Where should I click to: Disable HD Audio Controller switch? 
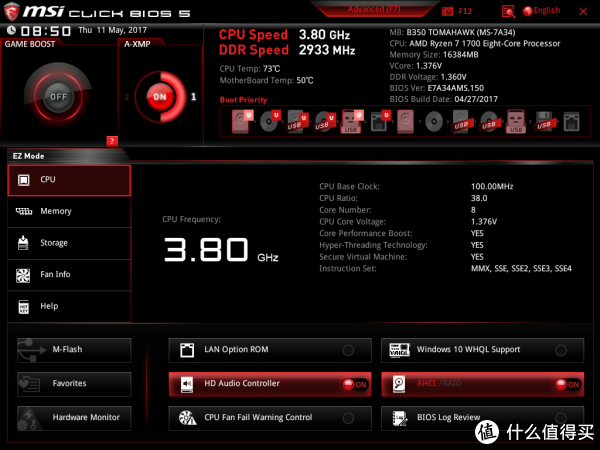(355, 384)
